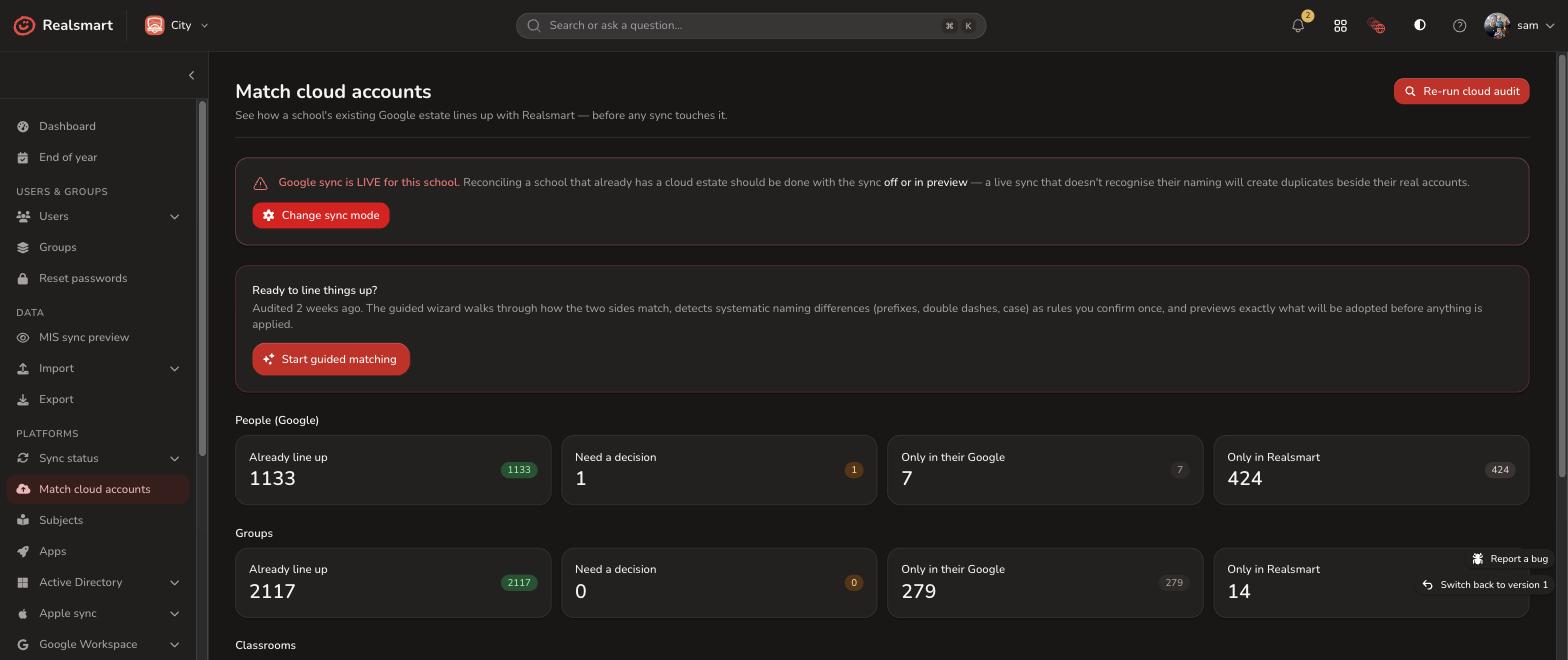
Task: Click Change sync mode button
Action: tap(321, 215)
